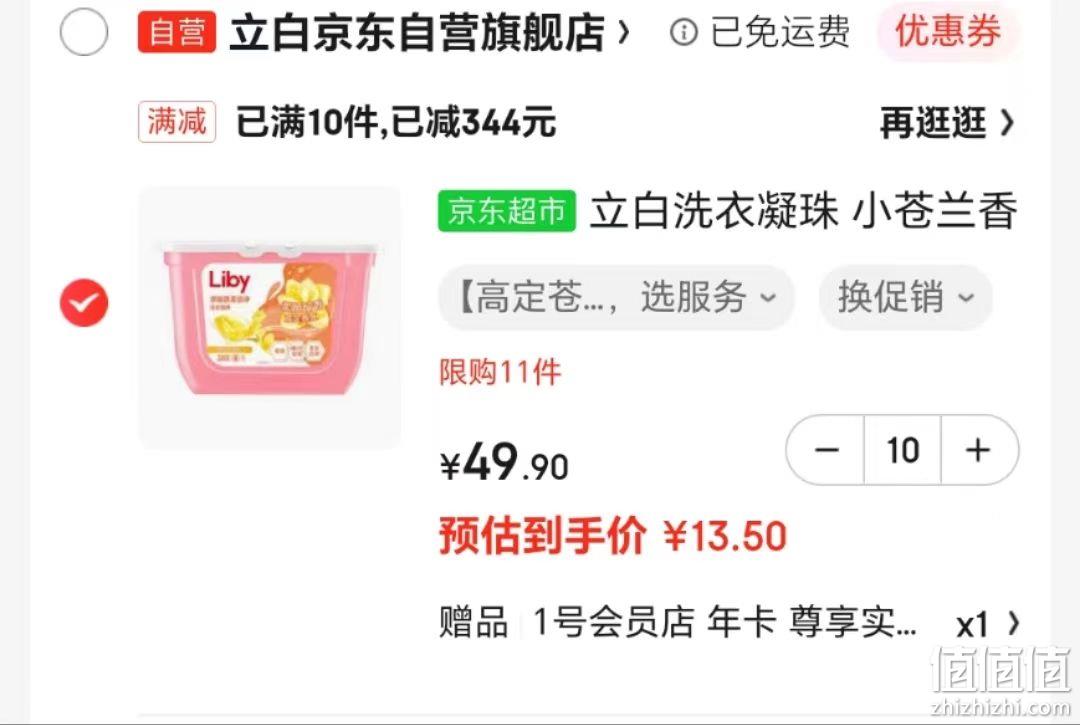Click the chevron arrow next to store name
Viewport: 1080px width, 725px height.
623,32
